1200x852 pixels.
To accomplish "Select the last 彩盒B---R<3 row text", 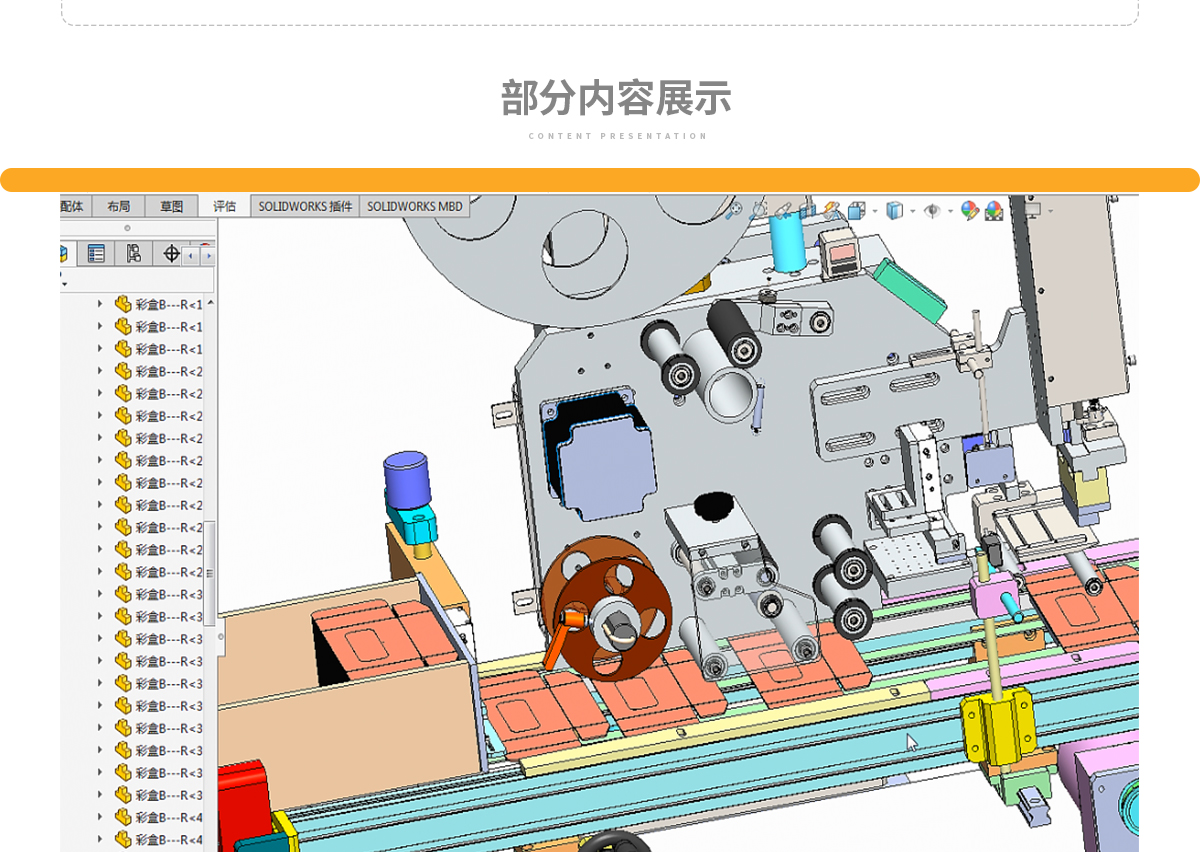I will click(x=169, y=795).
